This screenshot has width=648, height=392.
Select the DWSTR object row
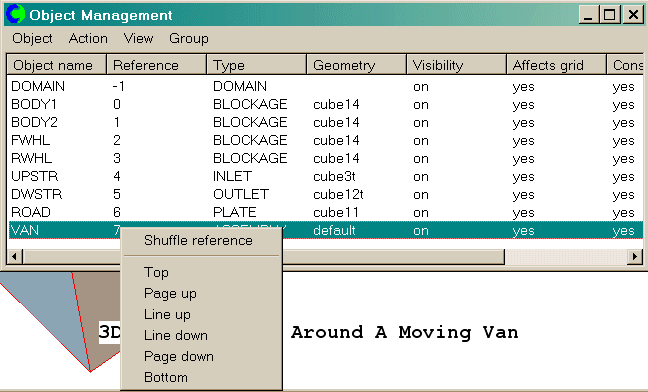[x=325, y=195]
